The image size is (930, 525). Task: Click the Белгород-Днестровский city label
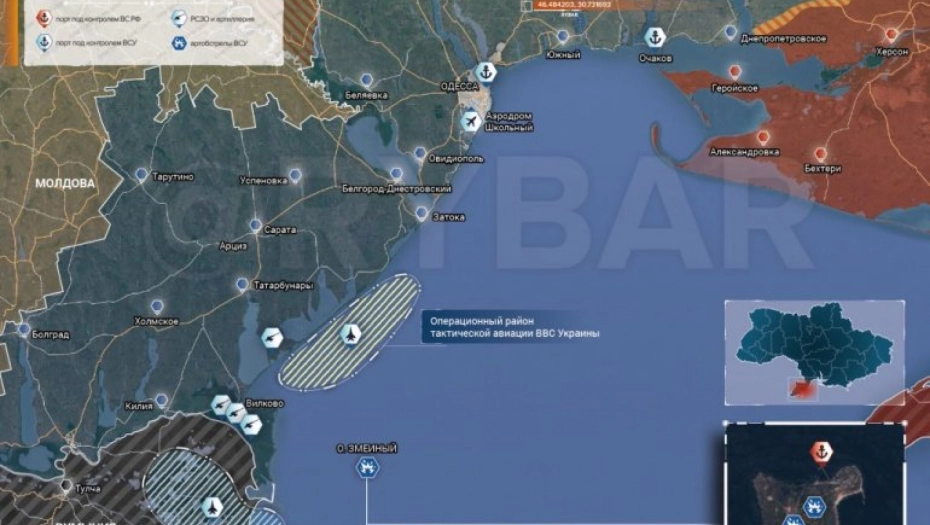(x=396, y=188)
